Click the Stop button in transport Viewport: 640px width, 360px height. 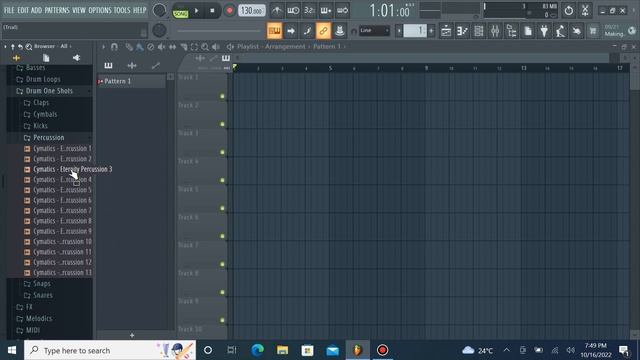click(212, 11)
